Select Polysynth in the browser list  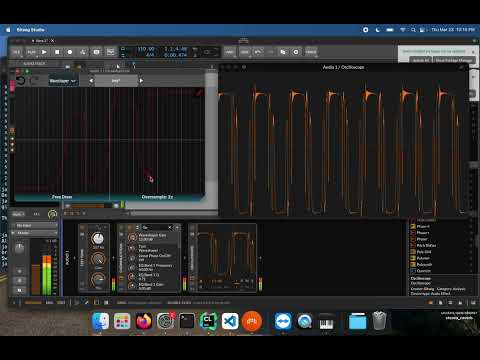click(424, 264)
